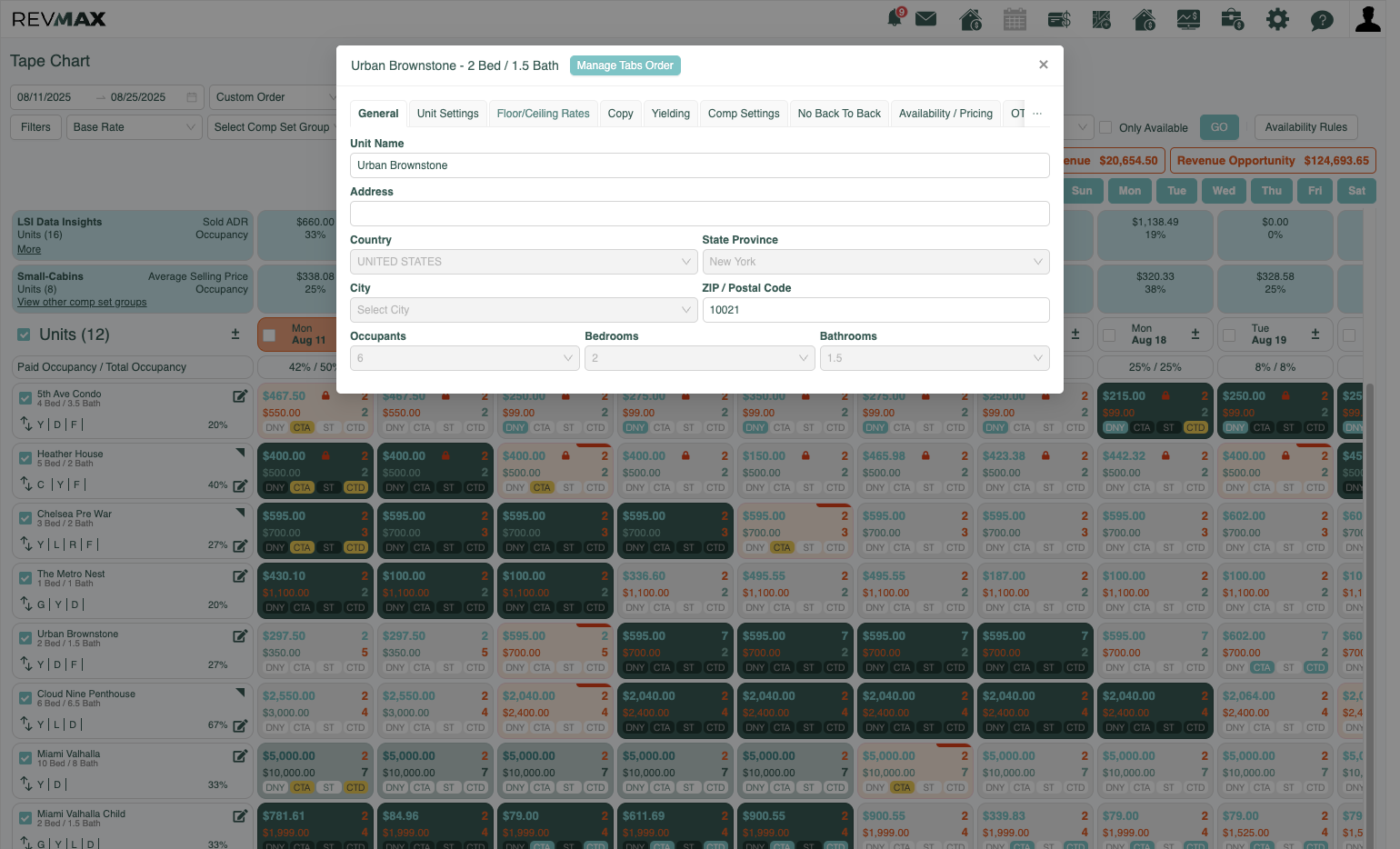Edit 5th Ave Condo unit icon

pyautogui.click(x=240, y=396)
